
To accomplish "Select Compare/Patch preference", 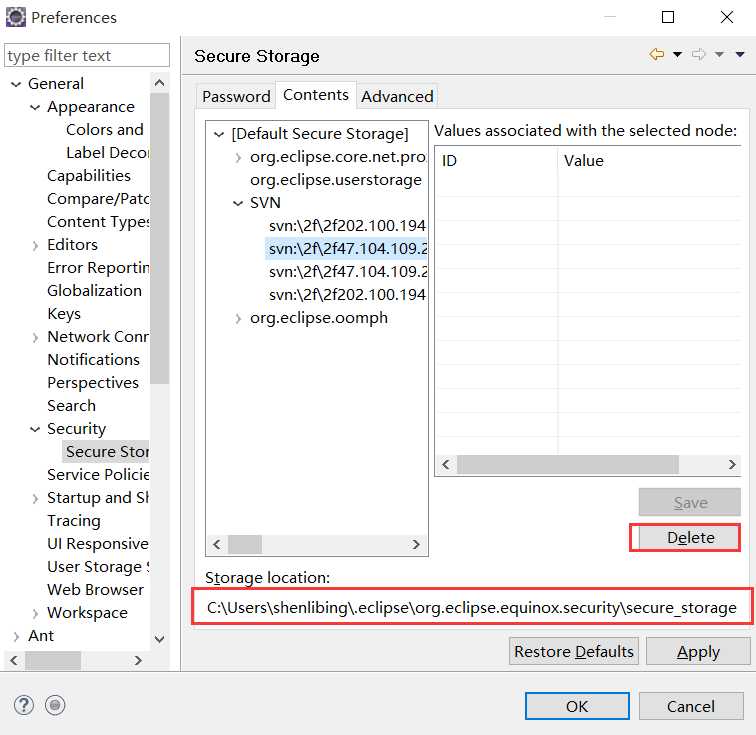I will tap(98, 199).
